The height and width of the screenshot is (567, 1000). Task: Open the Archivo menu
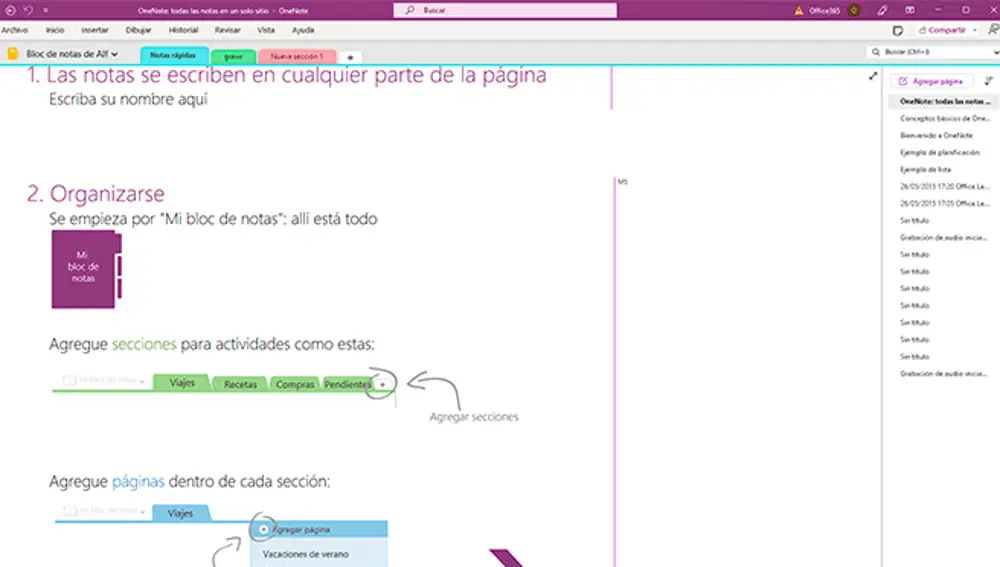click(15, 30)
